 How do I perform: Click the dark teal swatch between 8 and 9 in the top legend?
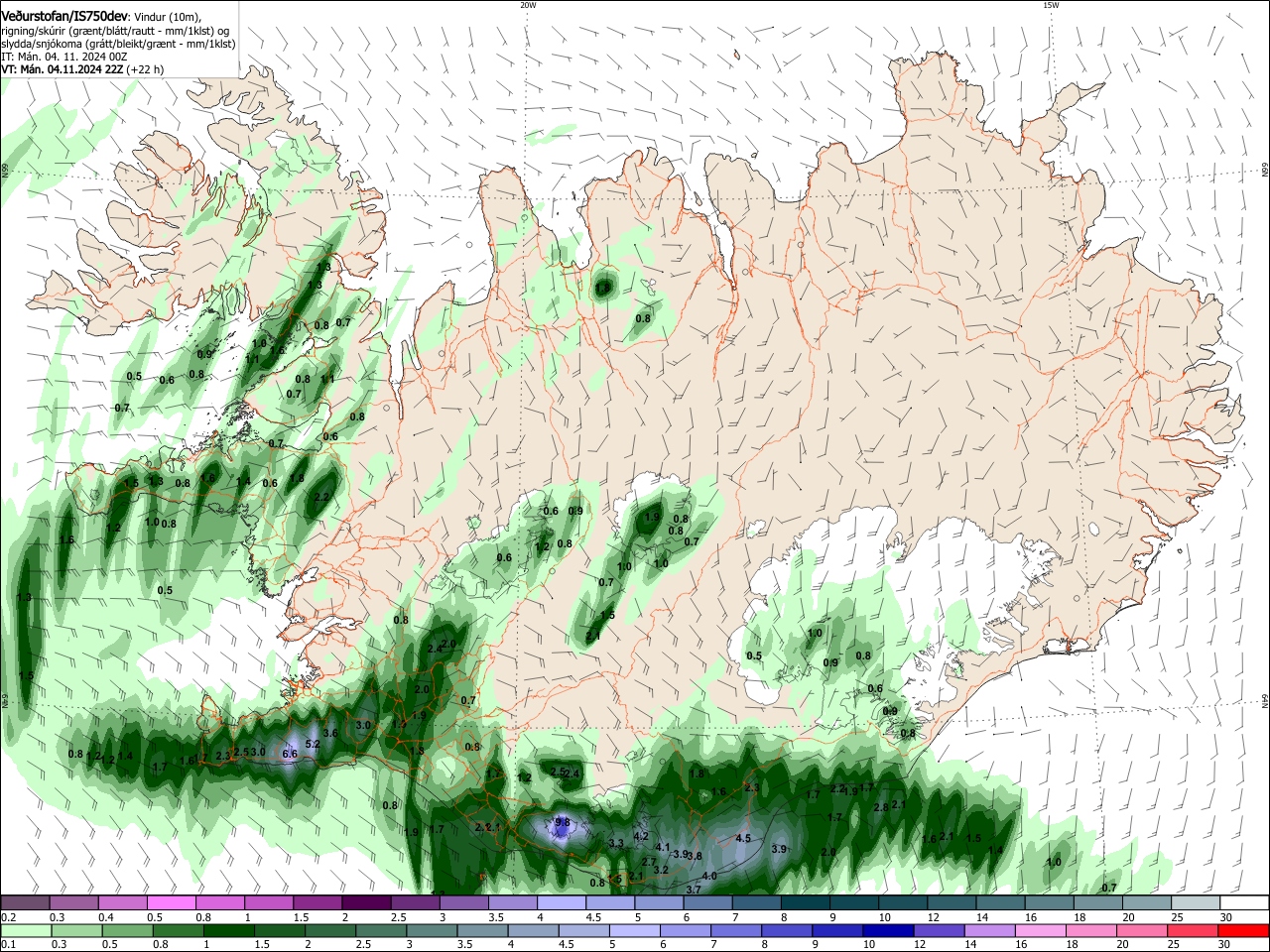805,902
